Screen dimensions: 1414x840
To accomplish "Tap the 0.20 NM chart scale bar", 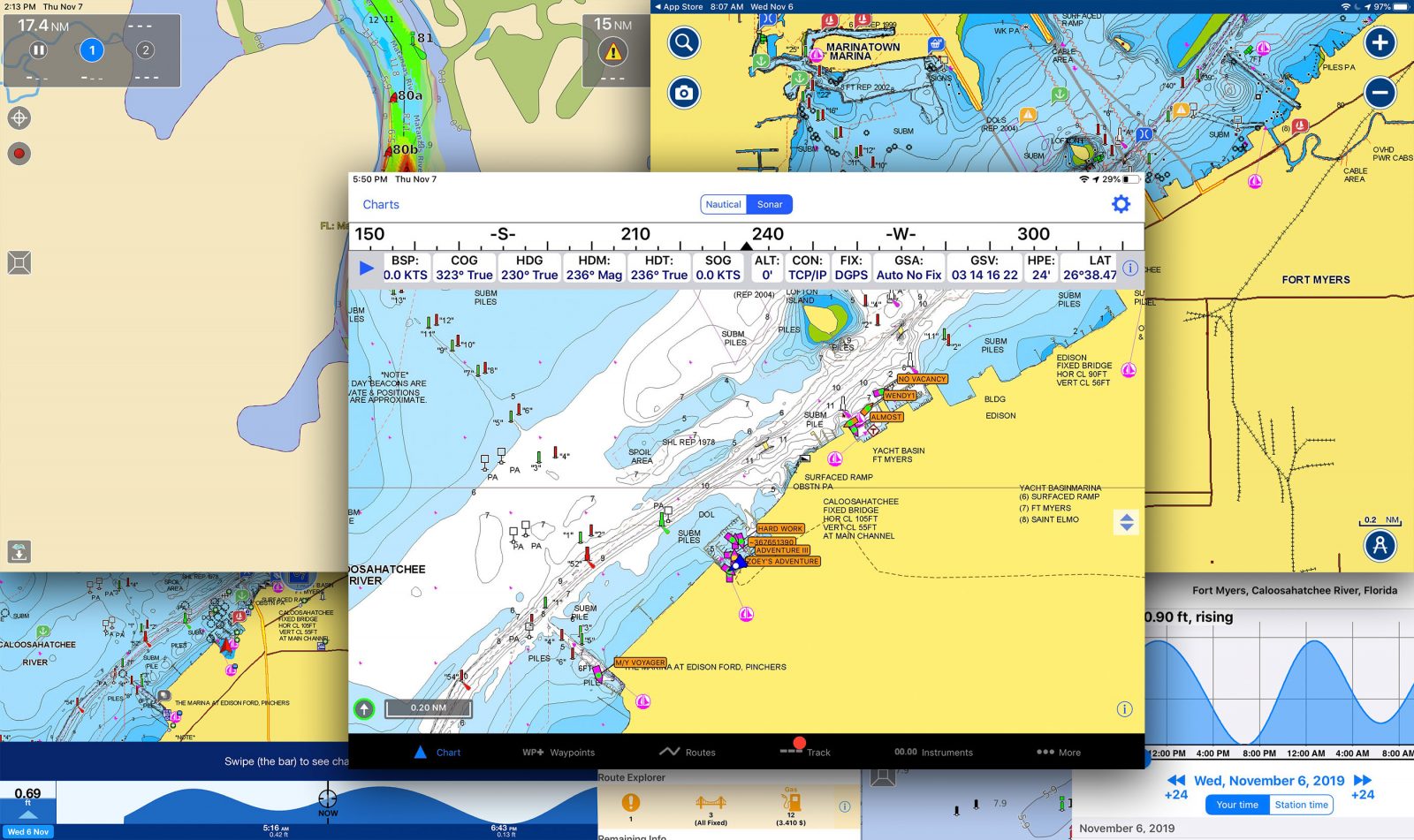I will coord(428,708).
